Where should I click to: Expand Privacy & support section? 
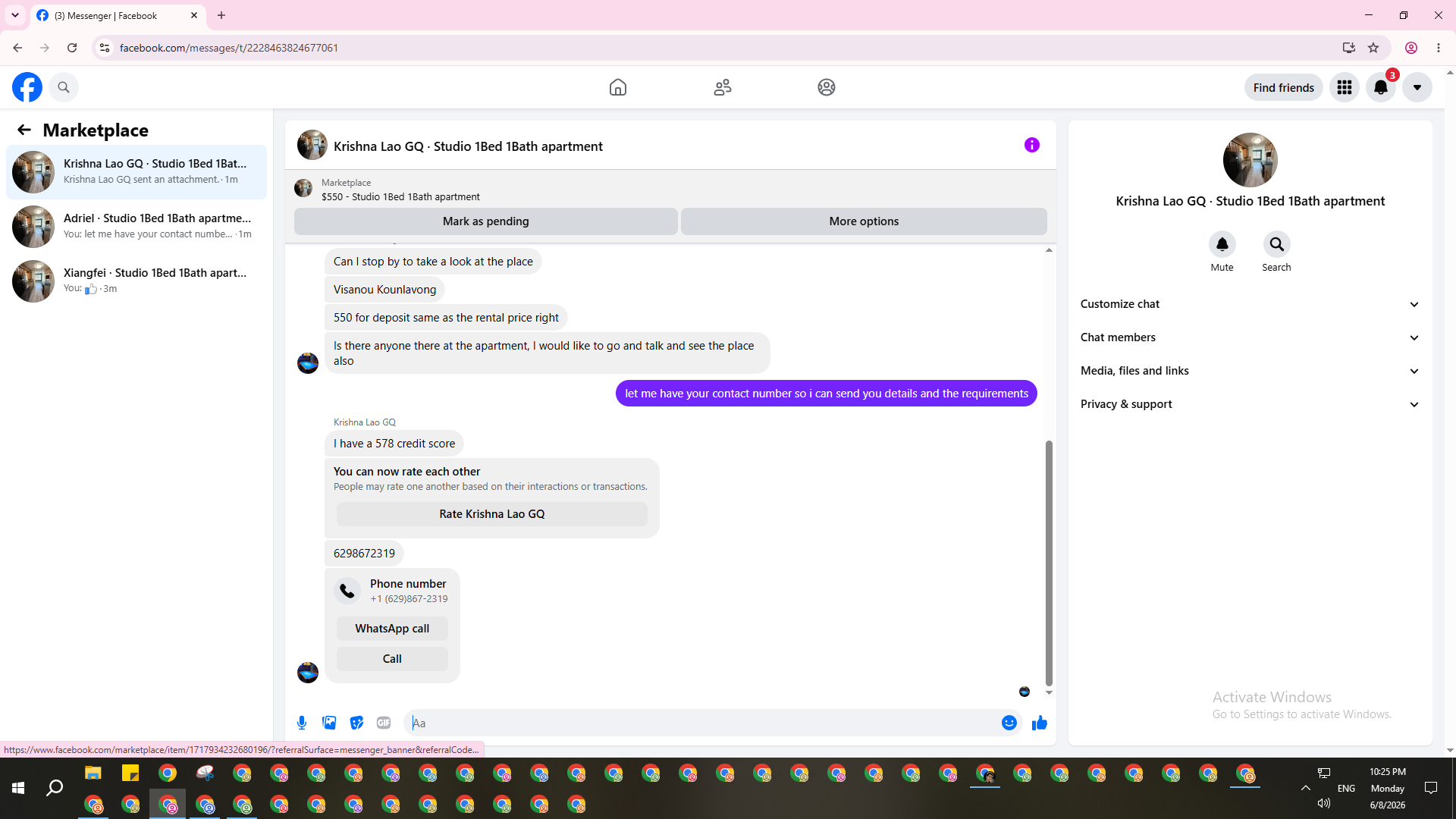coord(1250,404)
